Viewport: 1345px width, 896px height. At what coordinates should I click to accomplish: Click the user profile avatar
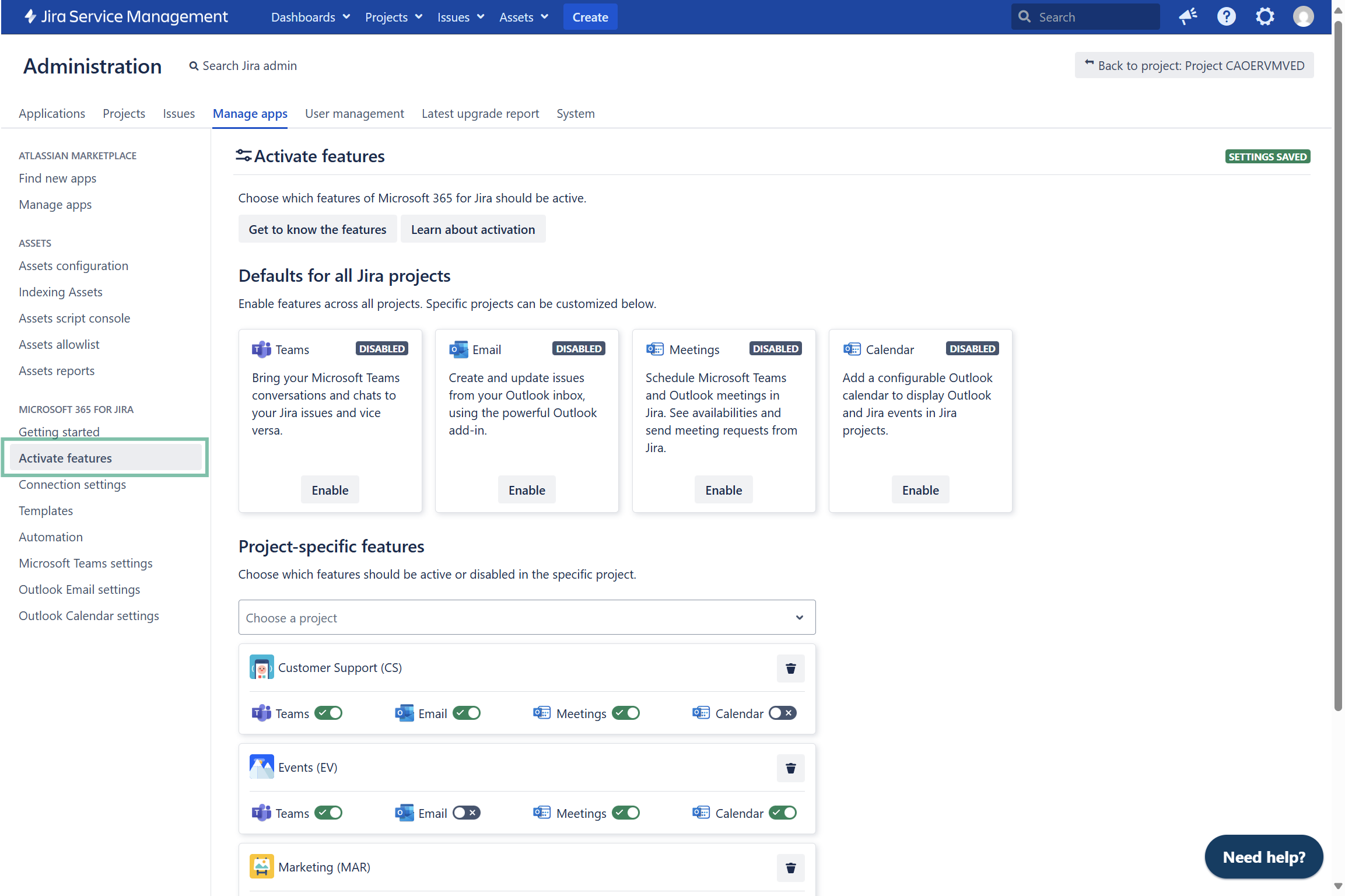1303,16
